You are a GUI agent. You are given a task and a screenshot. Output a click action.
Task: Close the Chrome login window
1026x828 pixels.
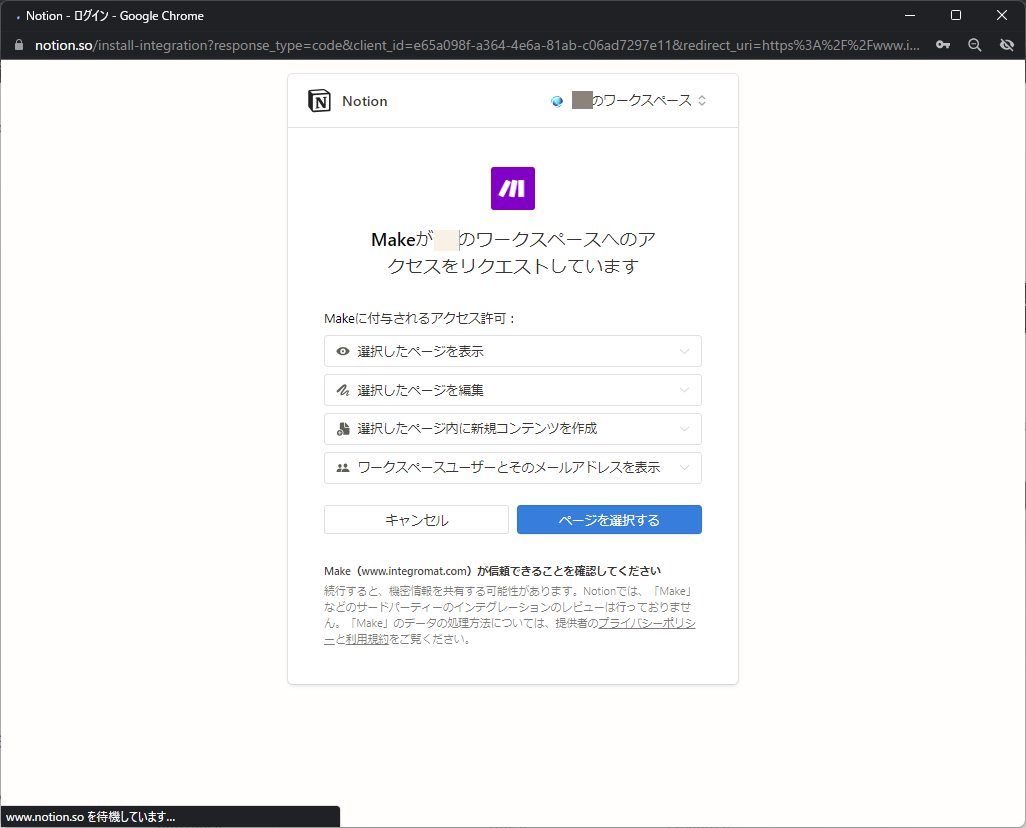click(x=1002, y=15)
